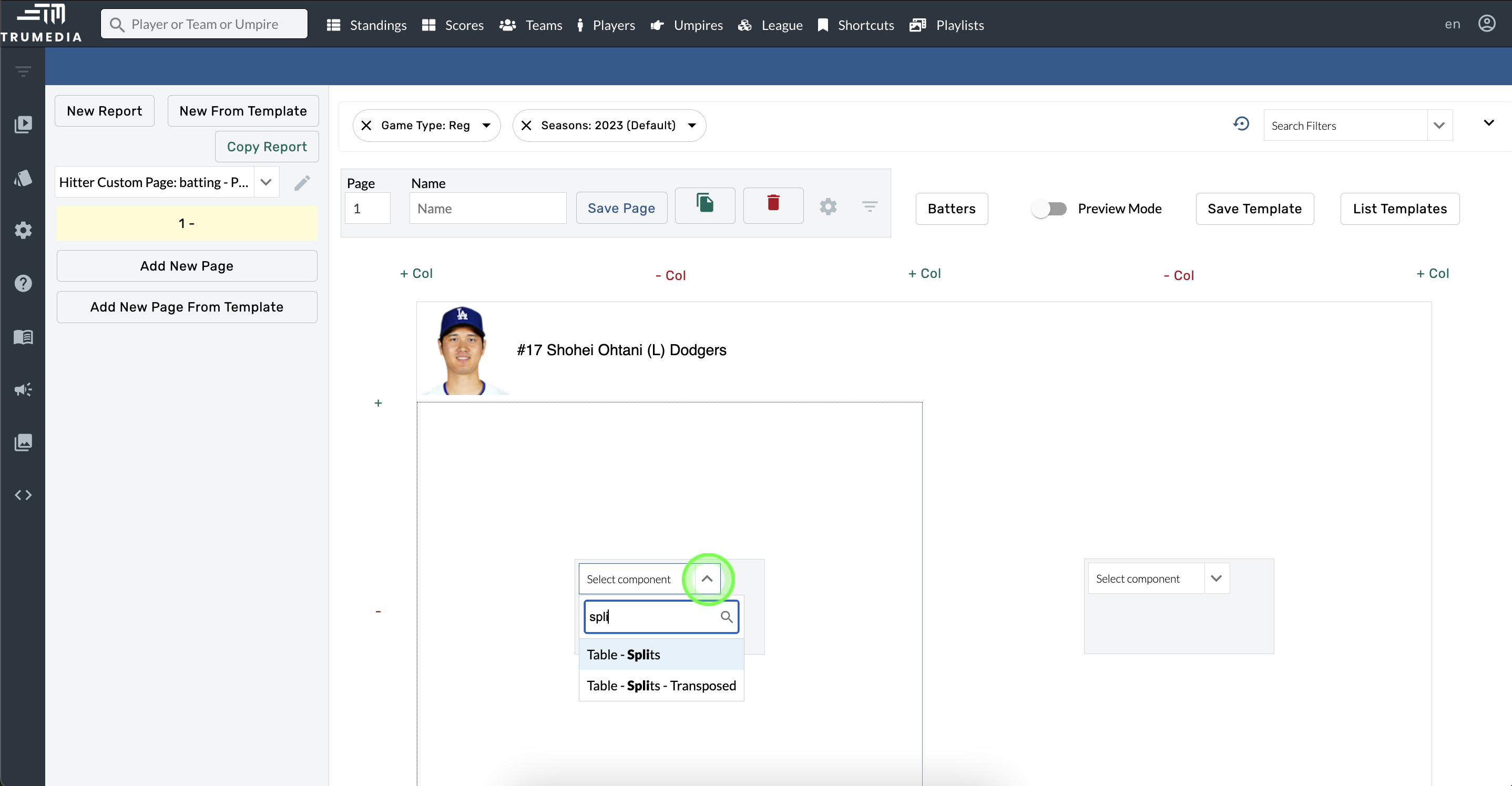This screenshot has height=786, width=1512.
Task: Remove Seasons 2023 filter
Action: [x=526, y=126]
